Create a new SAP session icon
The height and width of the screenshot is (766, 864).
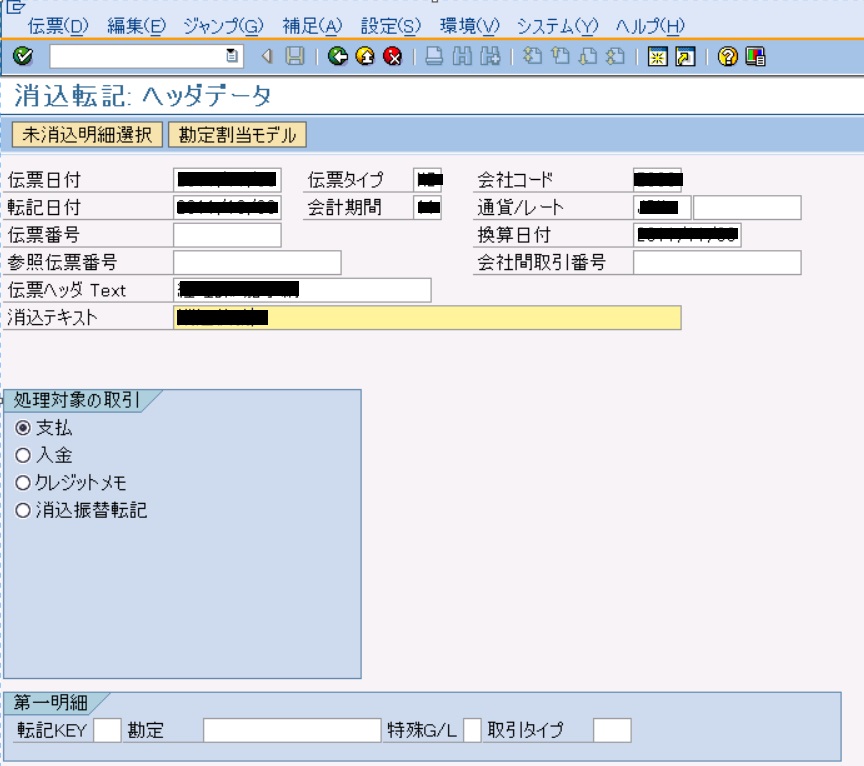click(x=657, y=58)
